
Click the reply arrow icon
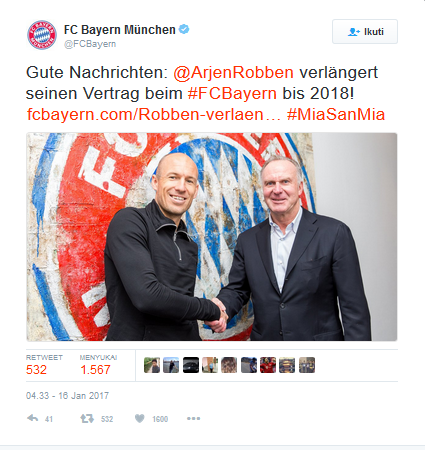tap(33, 418)
